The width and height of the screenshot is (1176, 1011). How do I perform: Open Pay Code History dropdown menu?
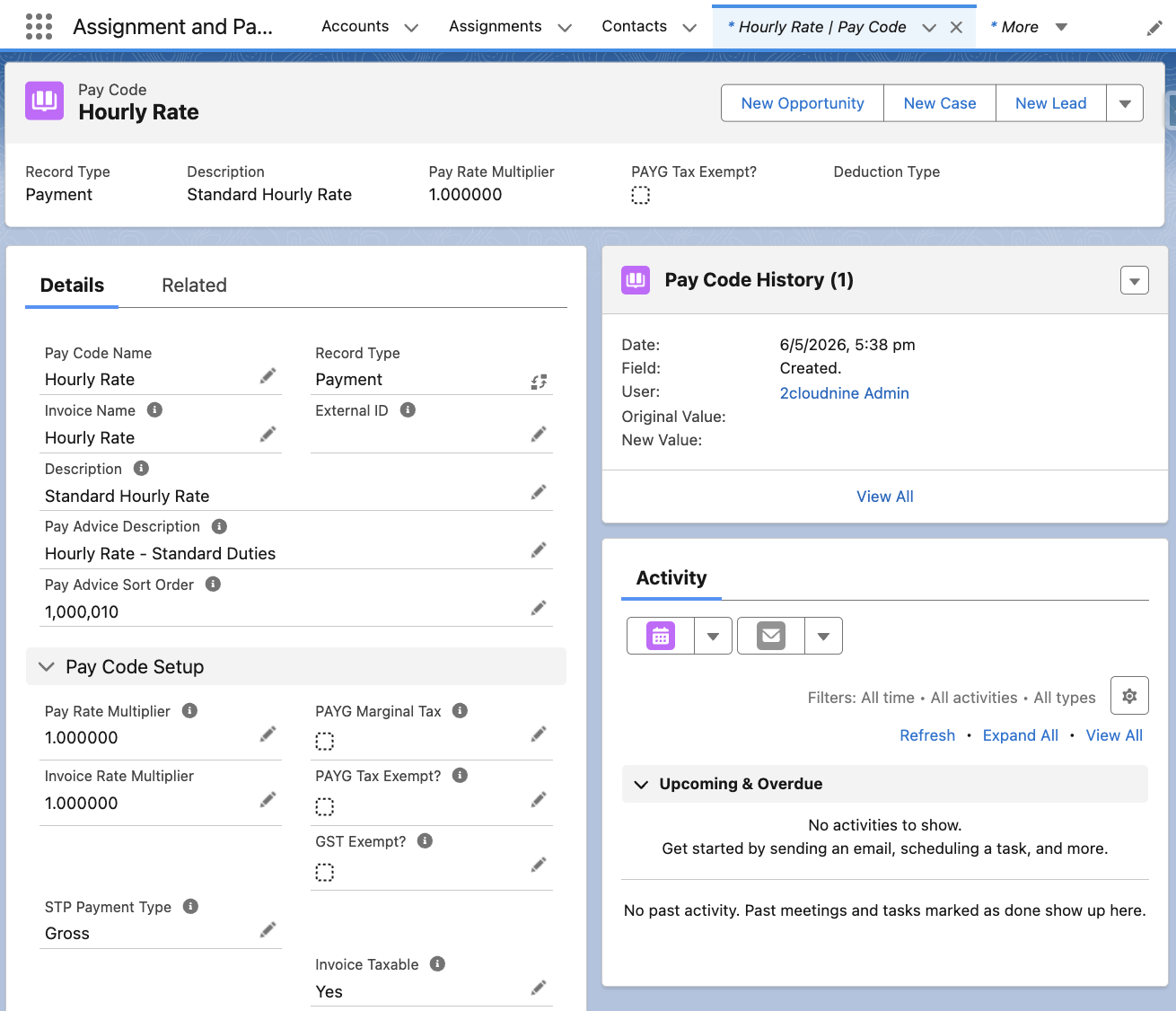click(1135, 281)
